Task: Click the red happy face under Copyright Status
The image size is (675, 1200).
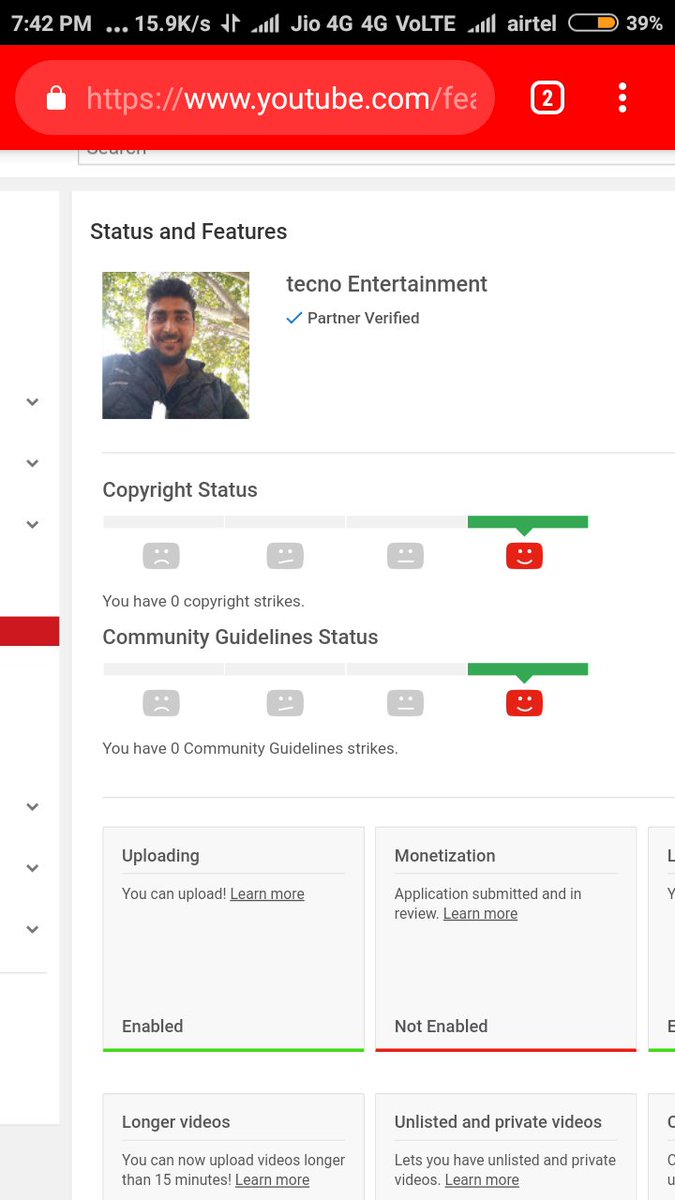Action: pyautogui.click(x=524, y=556)
